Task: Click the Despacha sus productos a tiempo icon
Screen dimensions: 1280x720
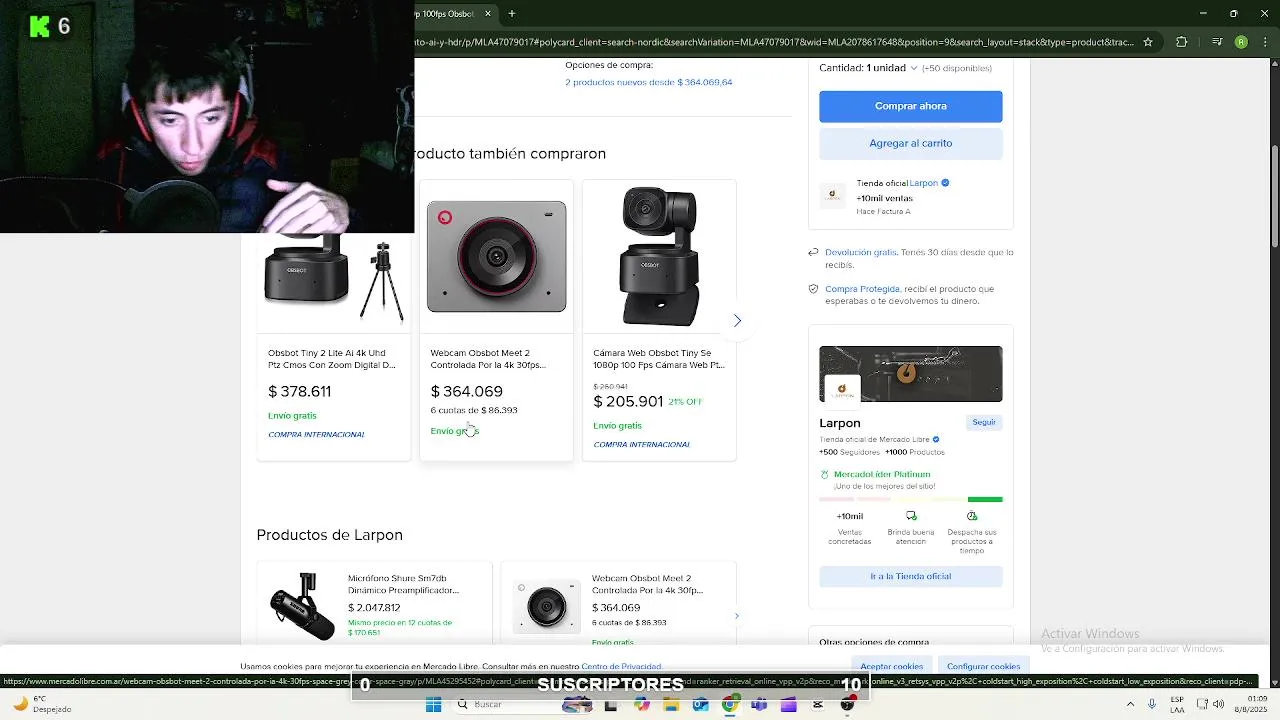Action: [972, 516]
